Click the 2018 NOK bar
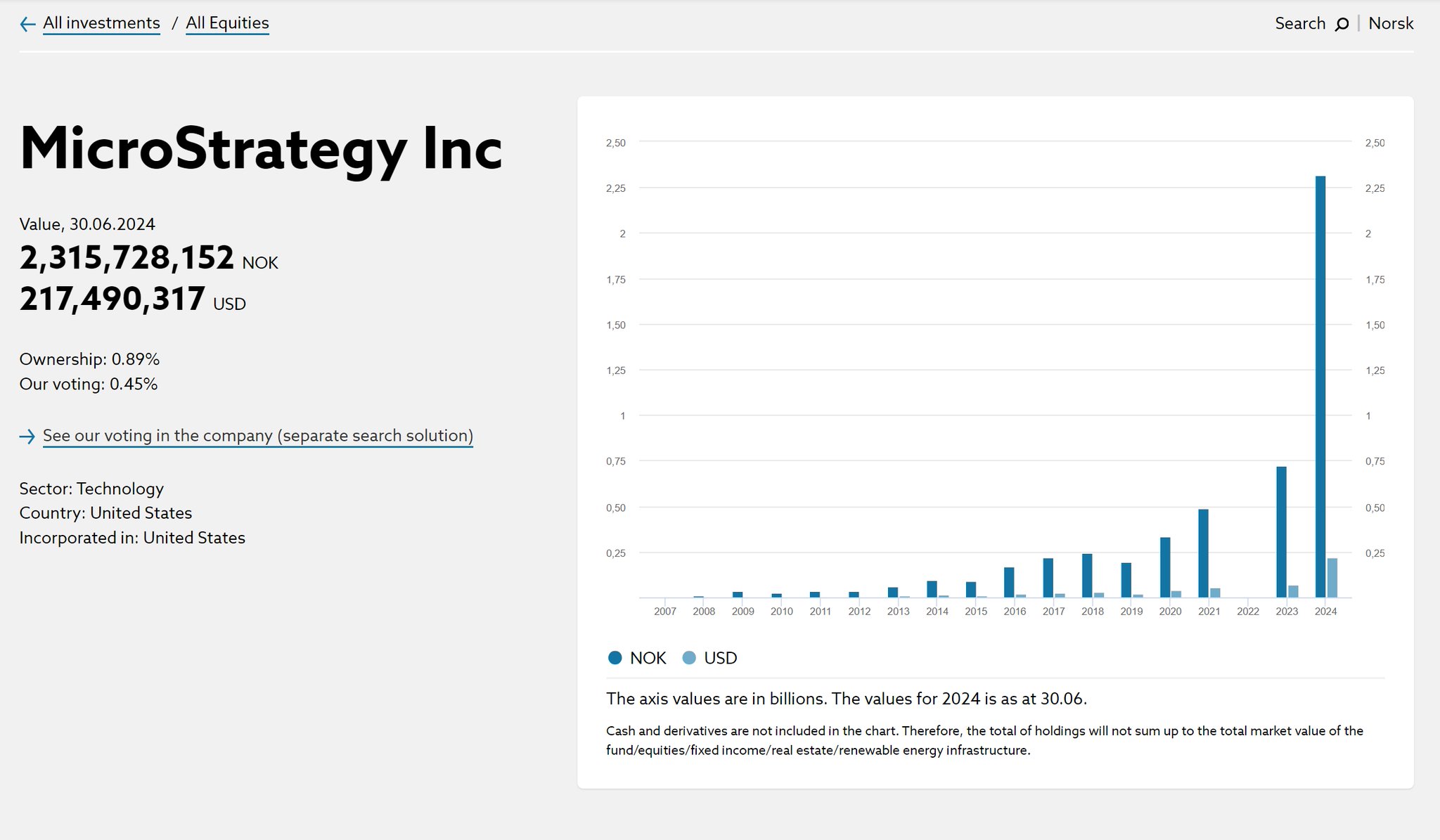Image resolution: width=1440 pixels, height=840 pixels. tap(1086, 576)
